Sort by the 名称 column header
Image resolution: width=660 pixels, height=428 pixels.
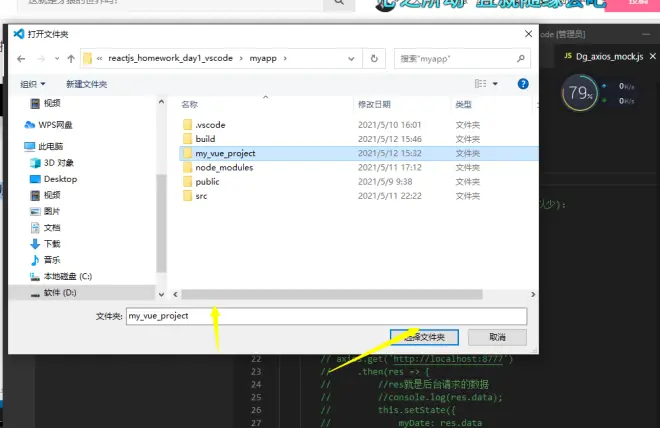pyautogui.click(x=189, y=104)
